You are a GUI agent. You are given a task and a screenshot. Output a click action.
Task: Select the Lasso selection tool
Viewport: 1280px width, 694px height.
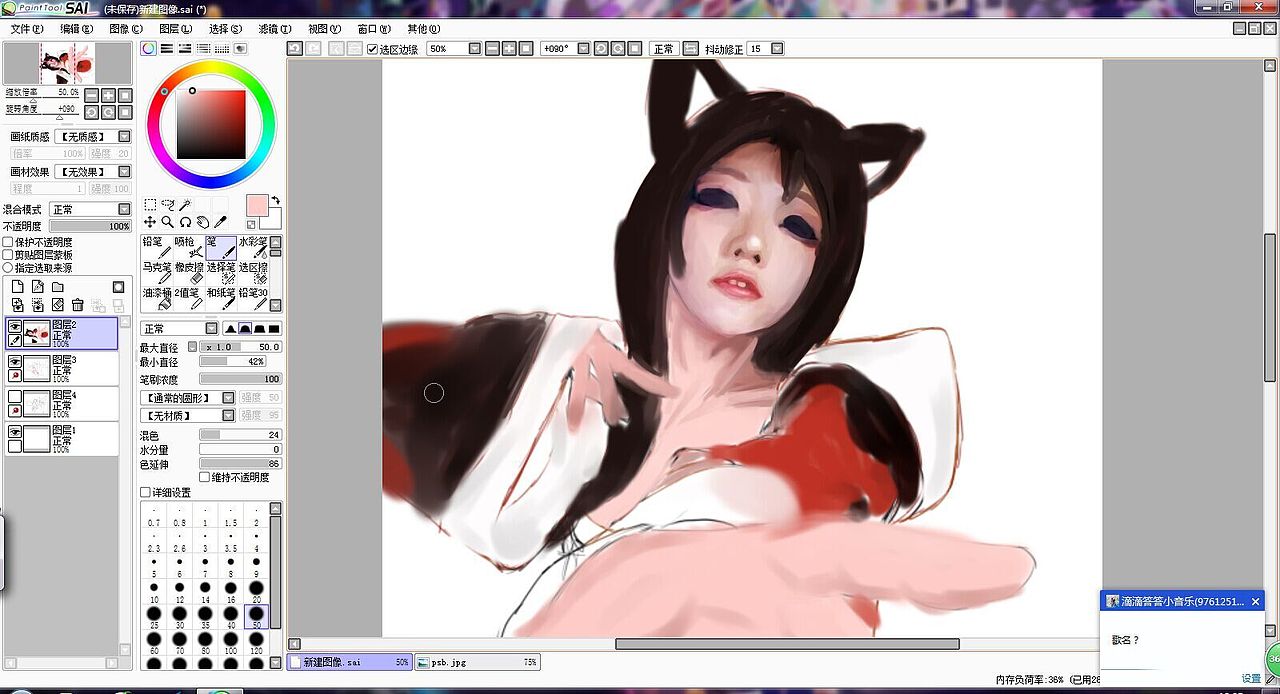click(167, 204)
